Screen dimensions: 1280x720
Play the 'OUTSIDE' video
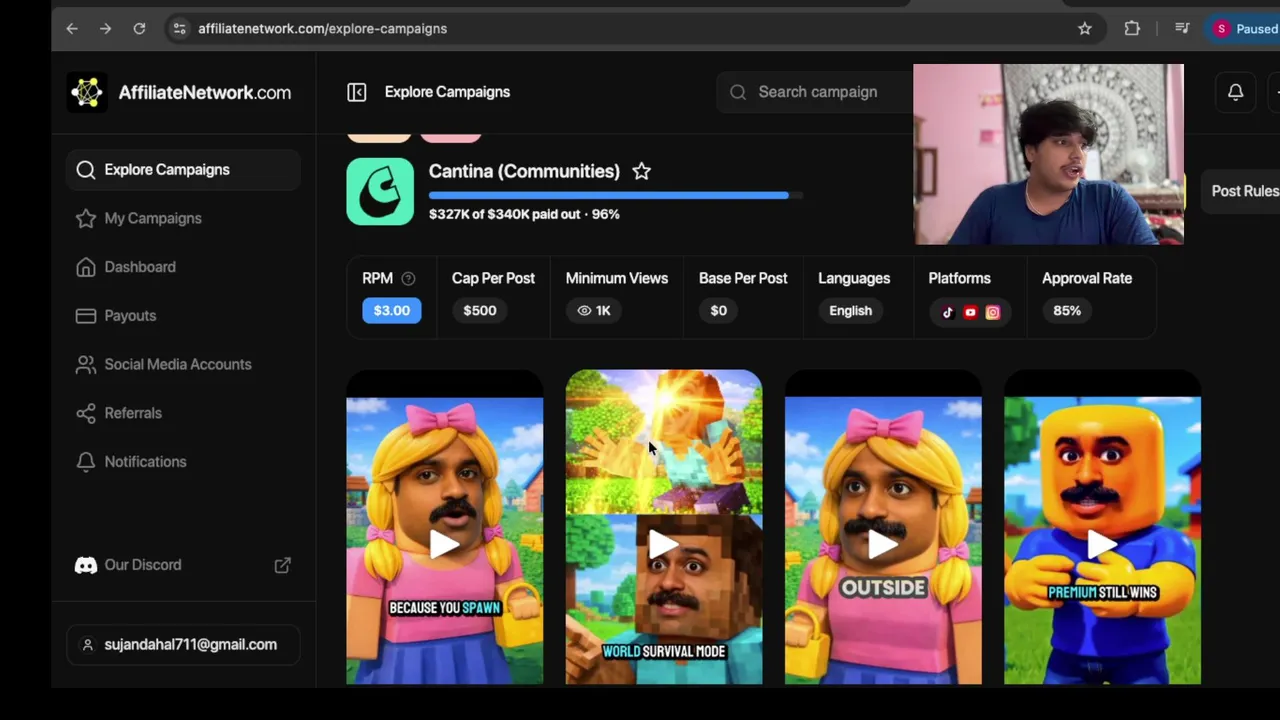tap(883, 543)
